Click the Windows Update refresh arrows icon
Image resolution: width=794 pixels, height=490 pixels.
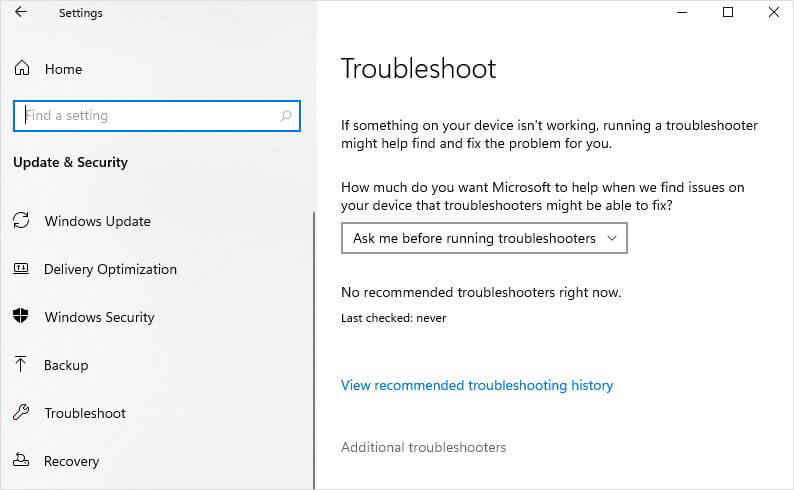[21, 220]
